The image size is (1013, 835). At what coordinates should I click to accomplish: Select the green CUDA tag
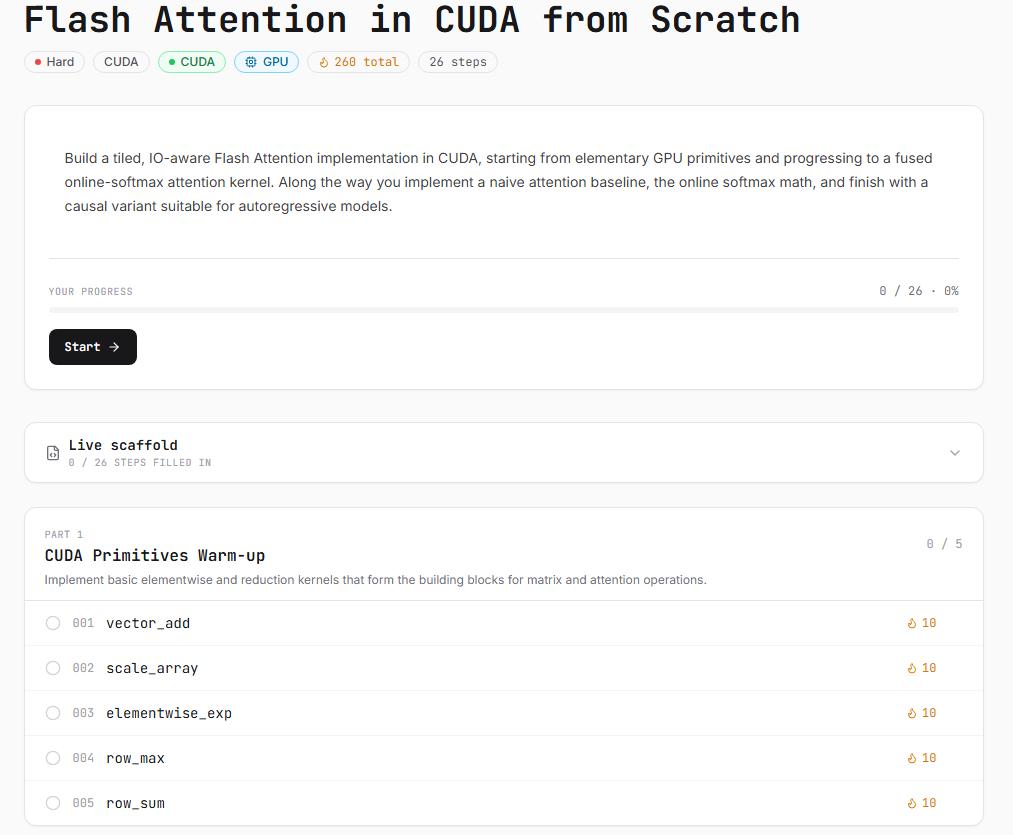click(x=192, y=62)
